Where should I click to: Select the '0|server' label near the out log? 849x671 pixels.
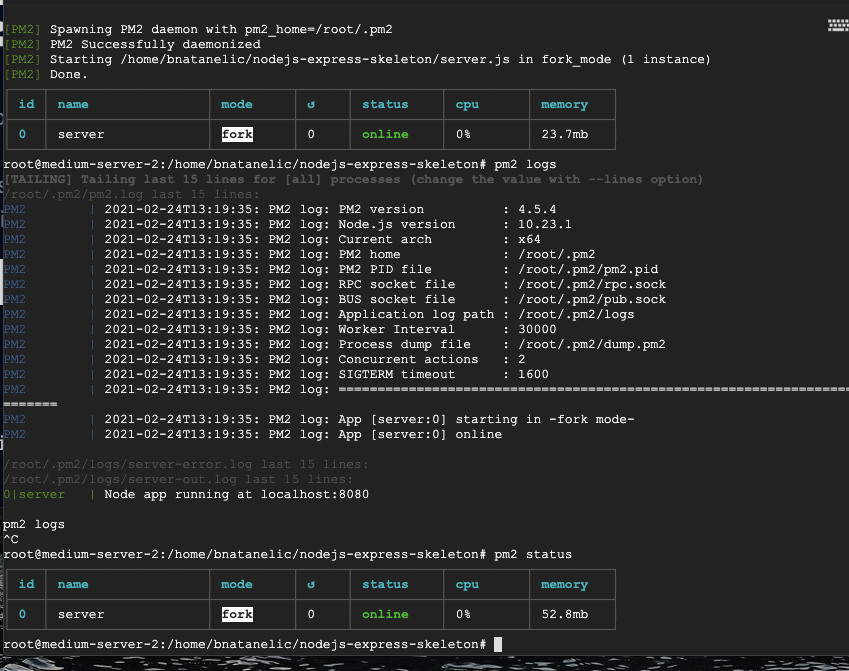point(33,493)
